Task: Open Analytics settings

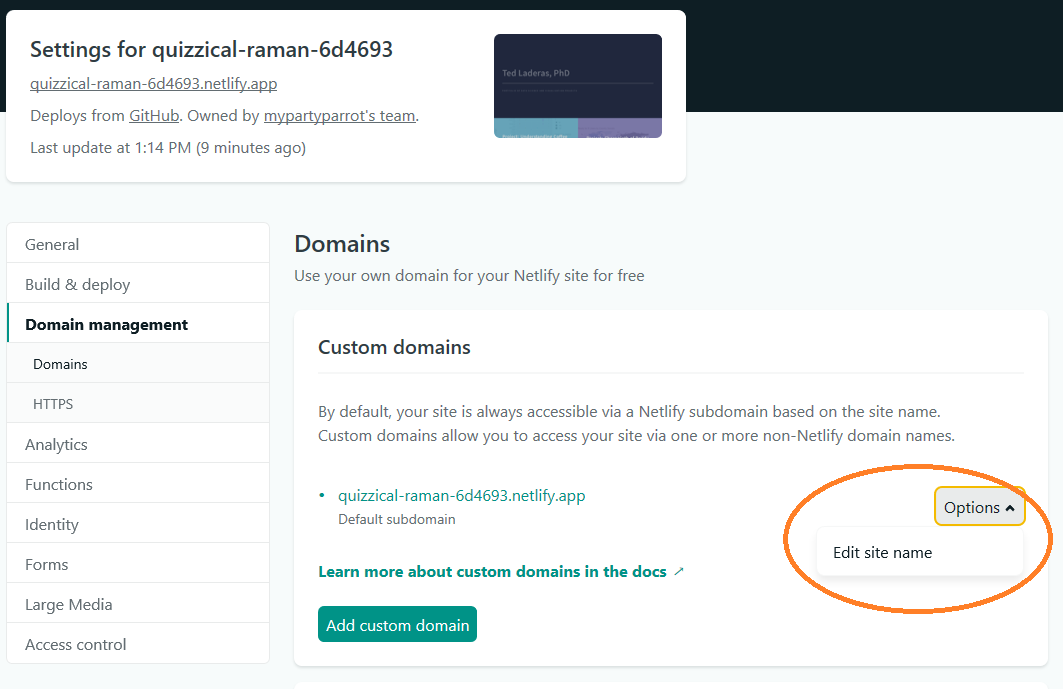Action: (138, 444)
